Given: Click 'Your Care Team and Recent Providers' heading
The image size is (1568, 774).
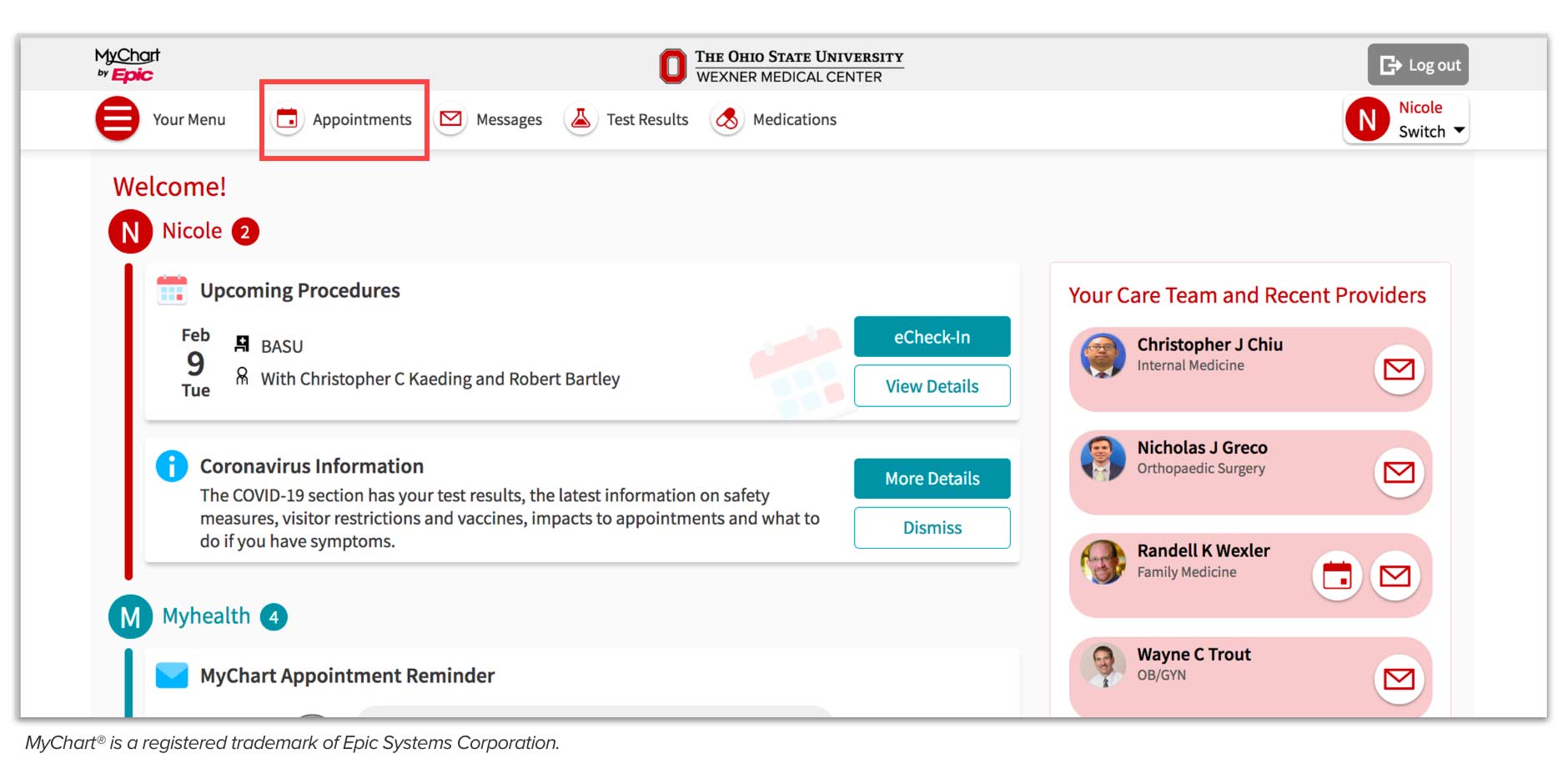Looking at the screenshot, I should 1247,295.
